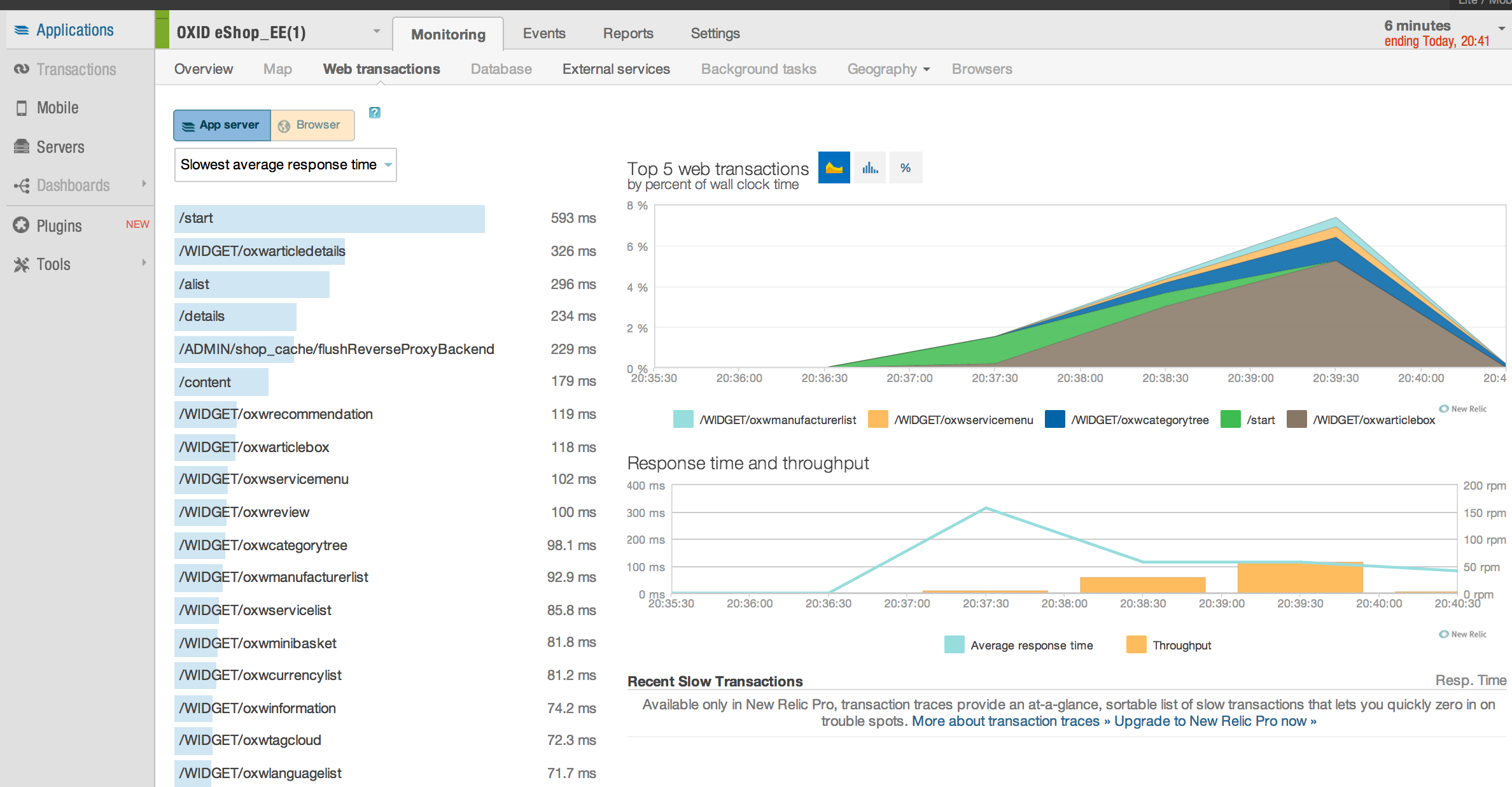
Task: Open the Monitoring tab
Action: pos(448,34)
